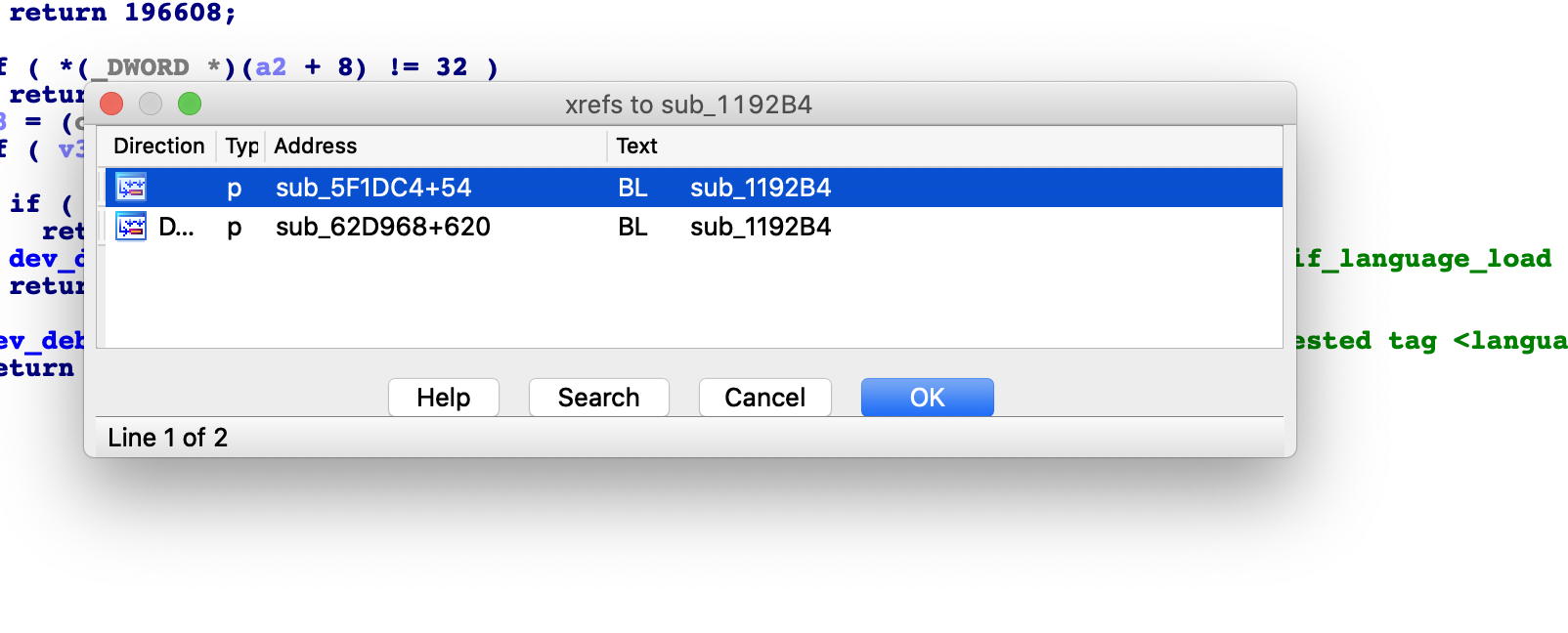This screenshot has height=633, width=1568.
Task: Sort list by Address column header
Action: tap(437, 146)
